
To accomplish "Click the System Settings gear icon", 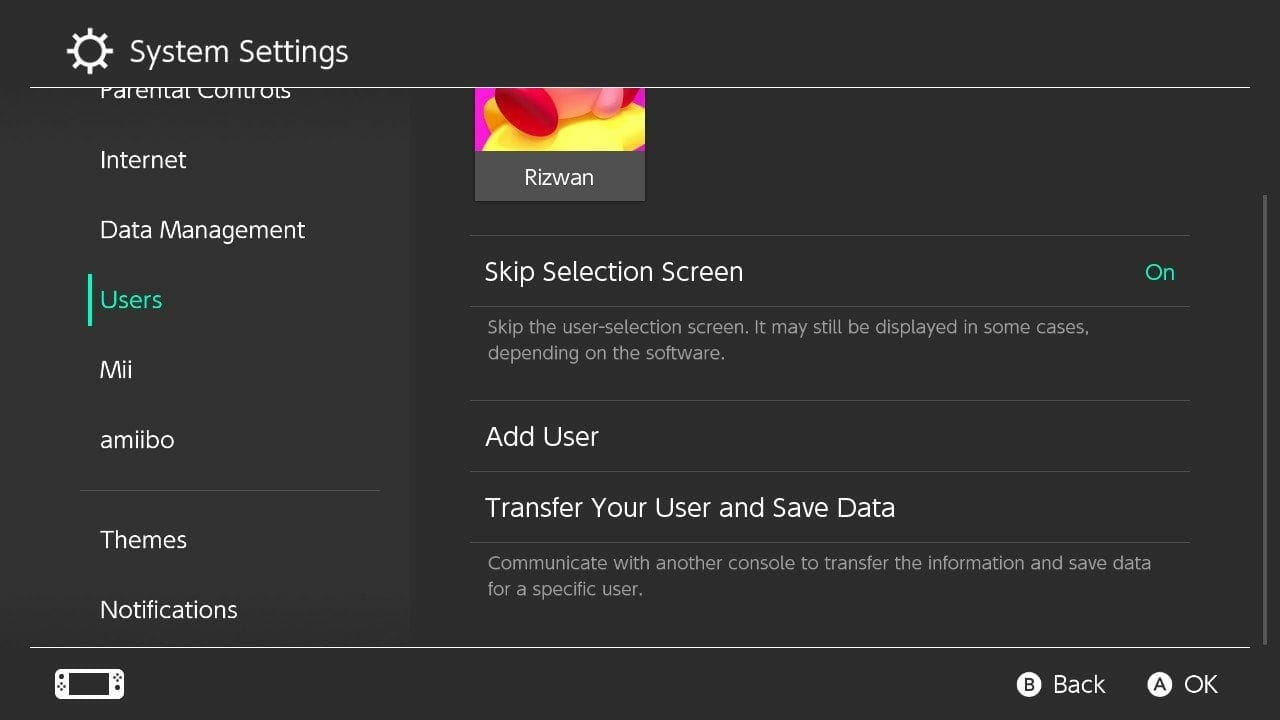I will pyautogui.click(x=89, y=51).
